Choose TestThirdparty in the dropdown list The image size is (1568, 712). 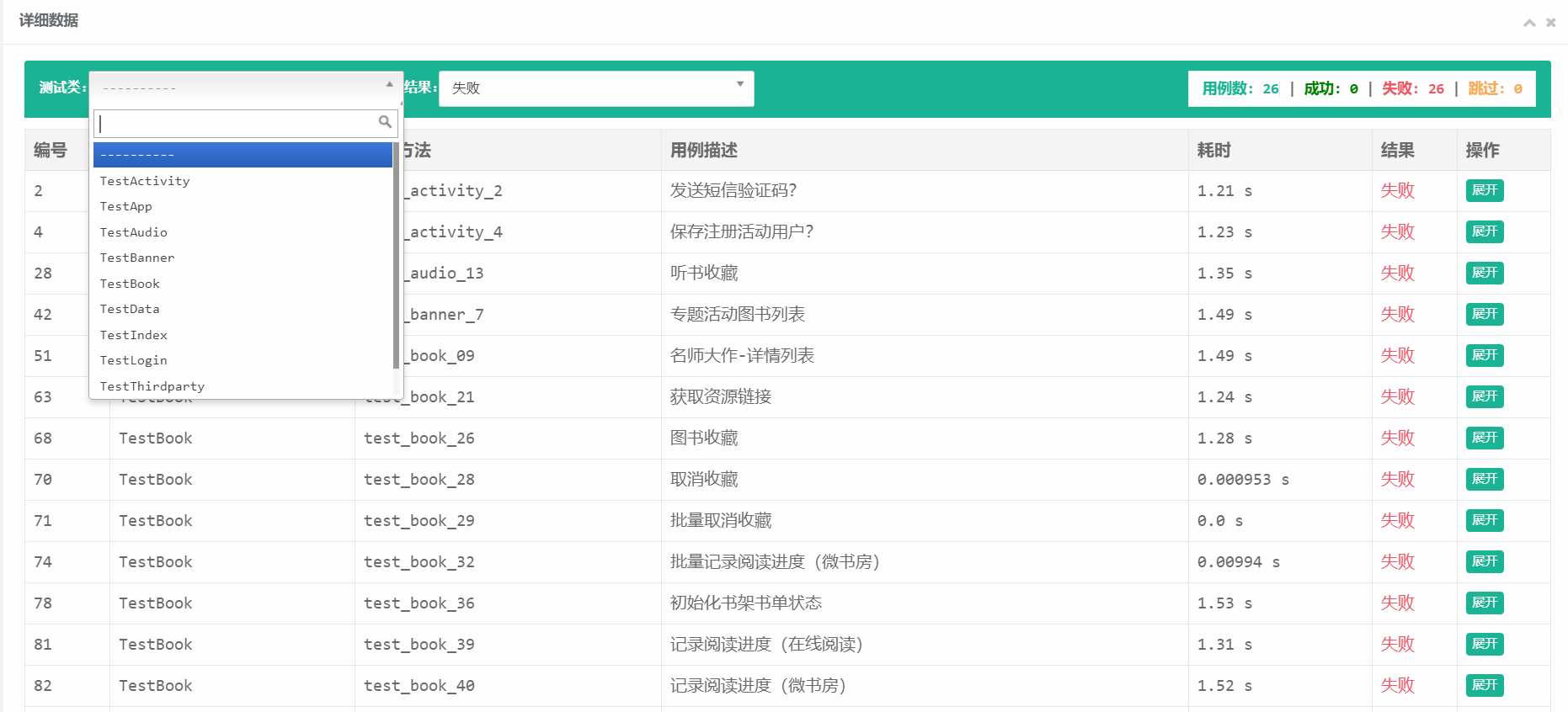243,386
